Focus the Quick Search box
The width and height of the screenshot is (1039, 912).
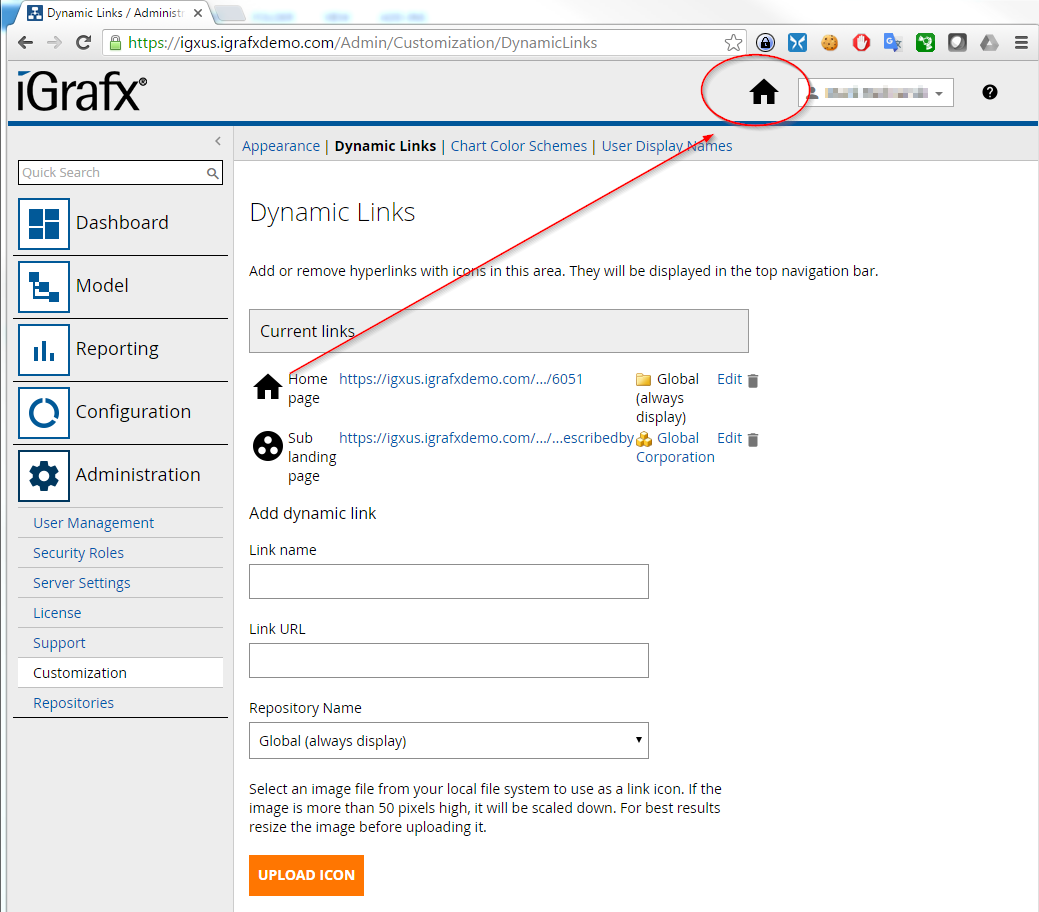point(112,173)
